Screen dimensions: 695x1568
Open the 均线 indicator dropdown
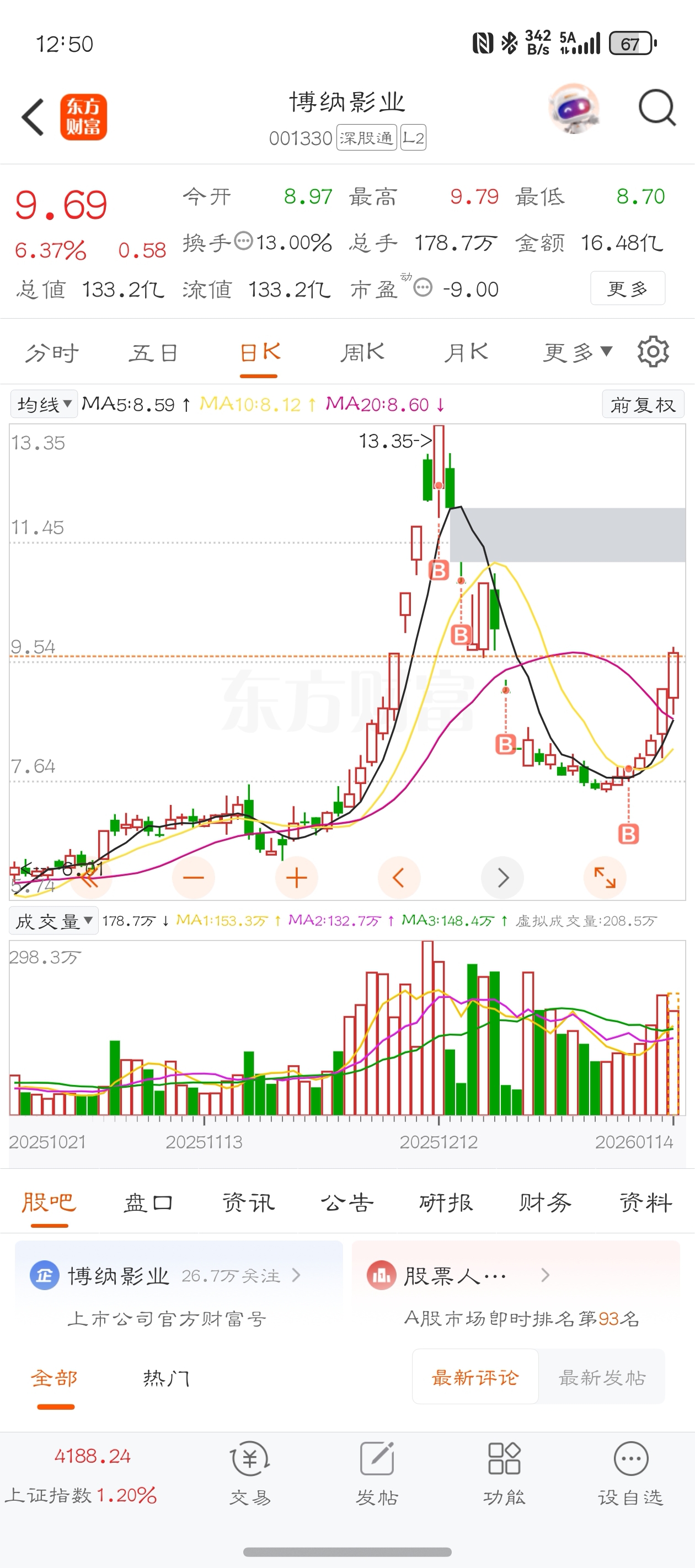click(x=44, y=404)
